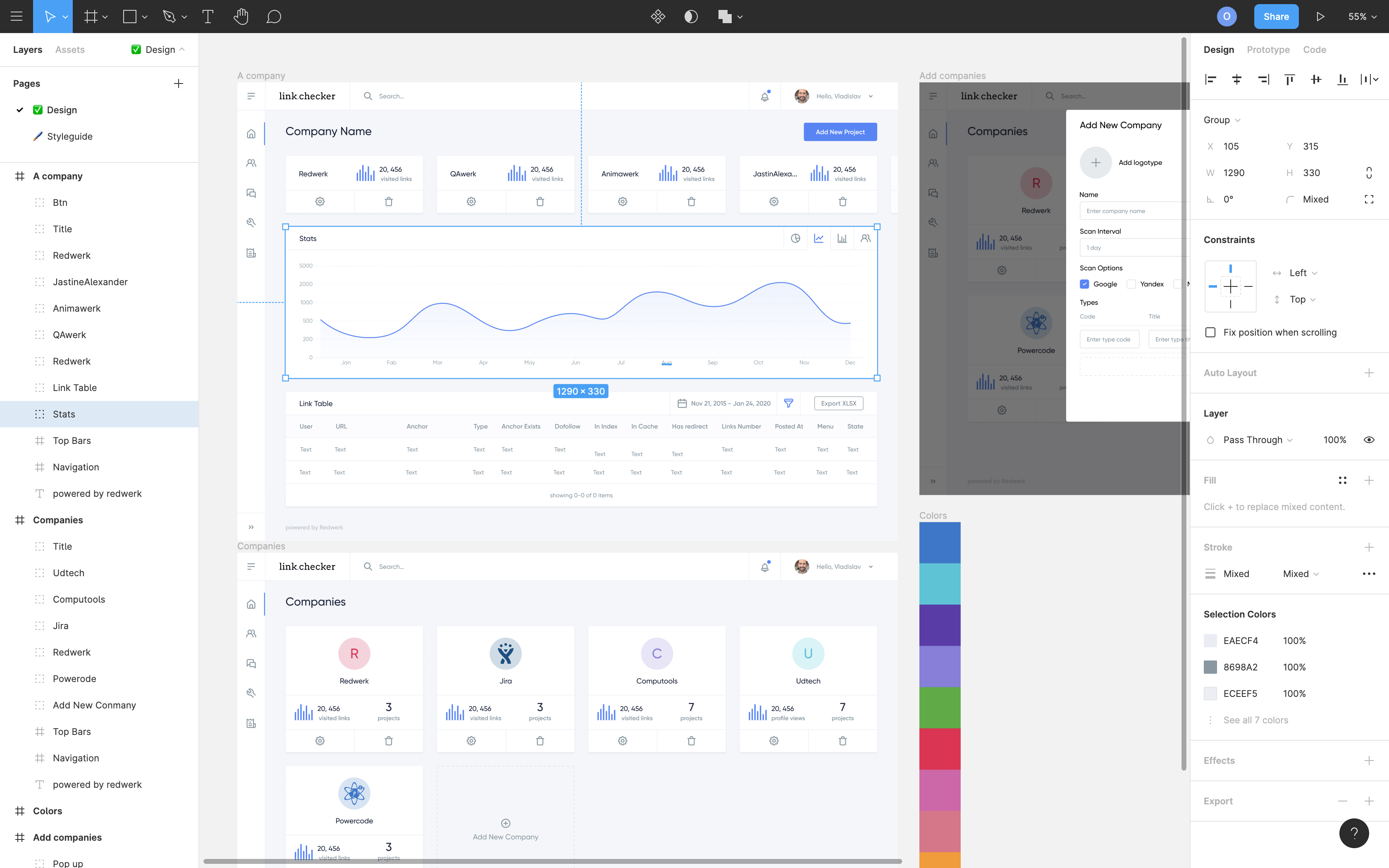The width and height of the screenshot is (1389, 868).
Task: Select the Frame tool
Action: pos(91,17)
